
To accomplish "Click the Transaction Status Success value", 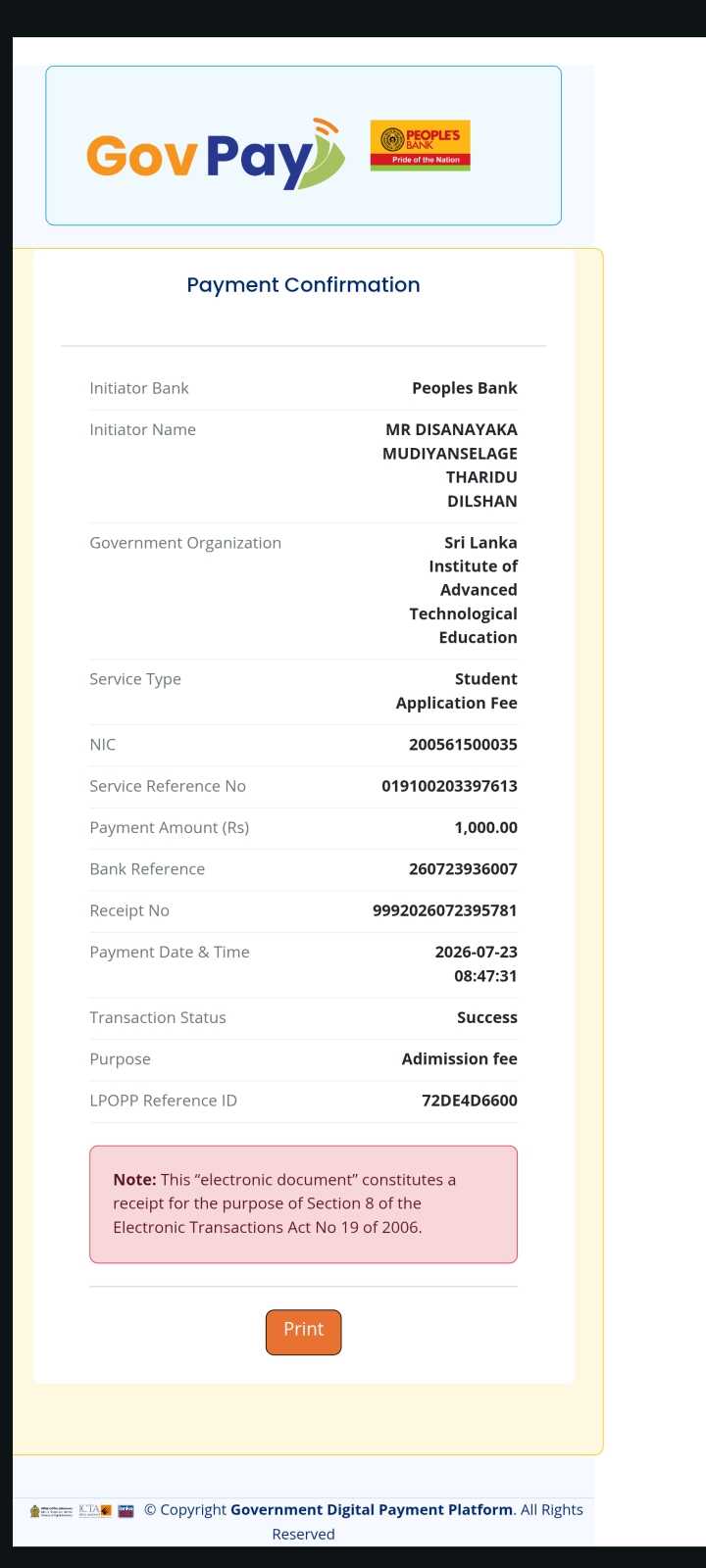I will [487, 1017].
